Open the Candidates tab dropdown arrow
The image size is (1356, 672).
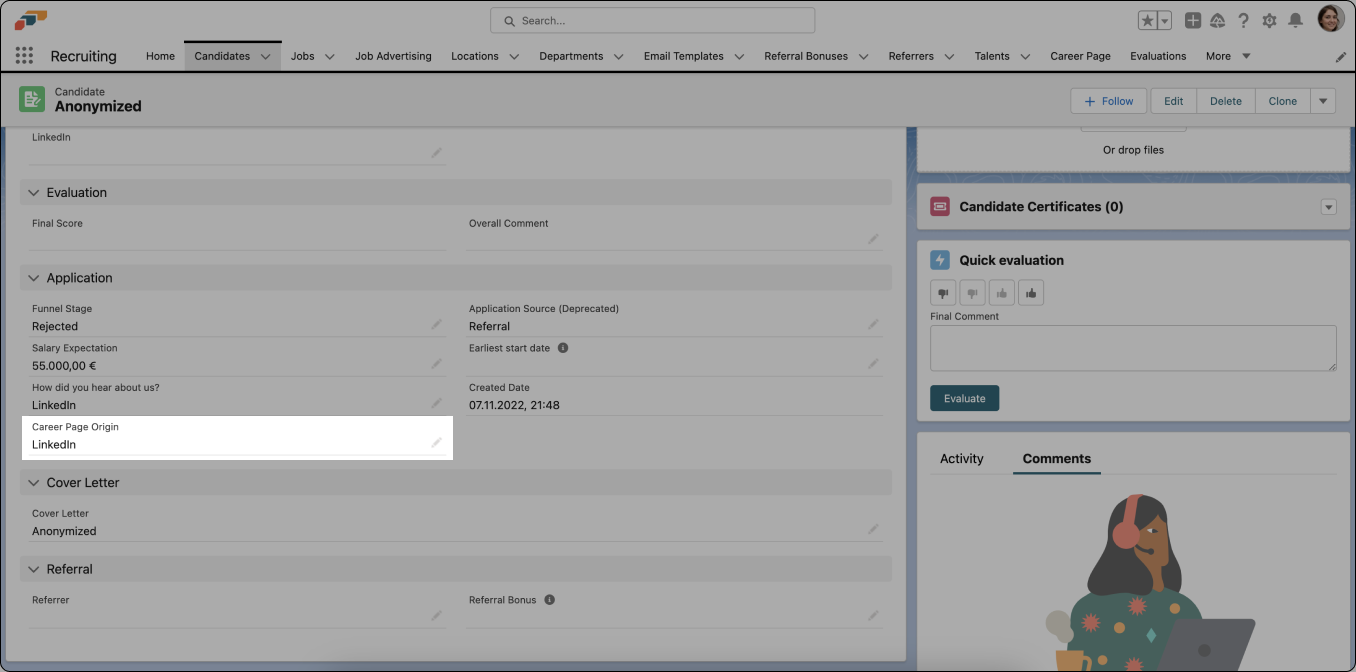267,56
